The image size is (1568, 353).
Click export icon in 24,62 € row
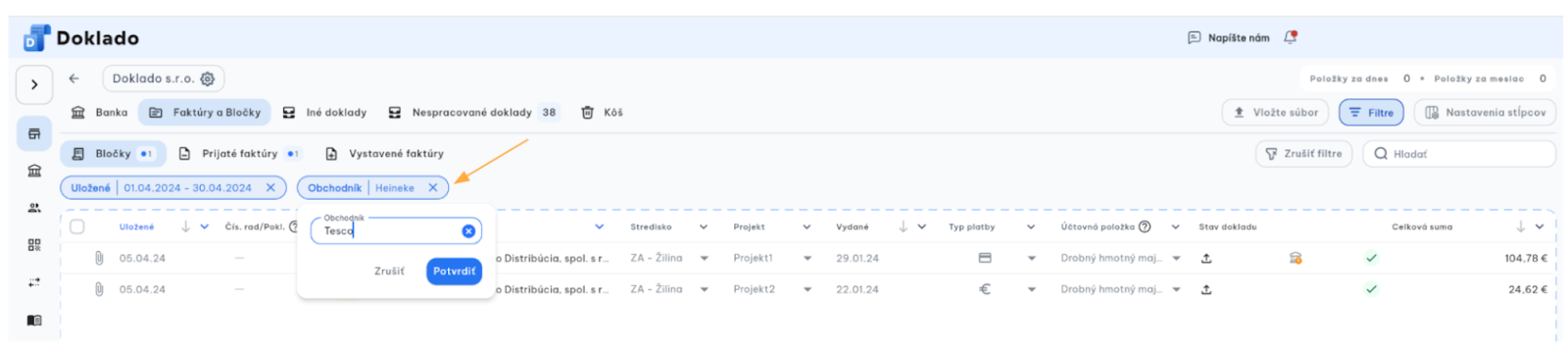point(1206,289)
